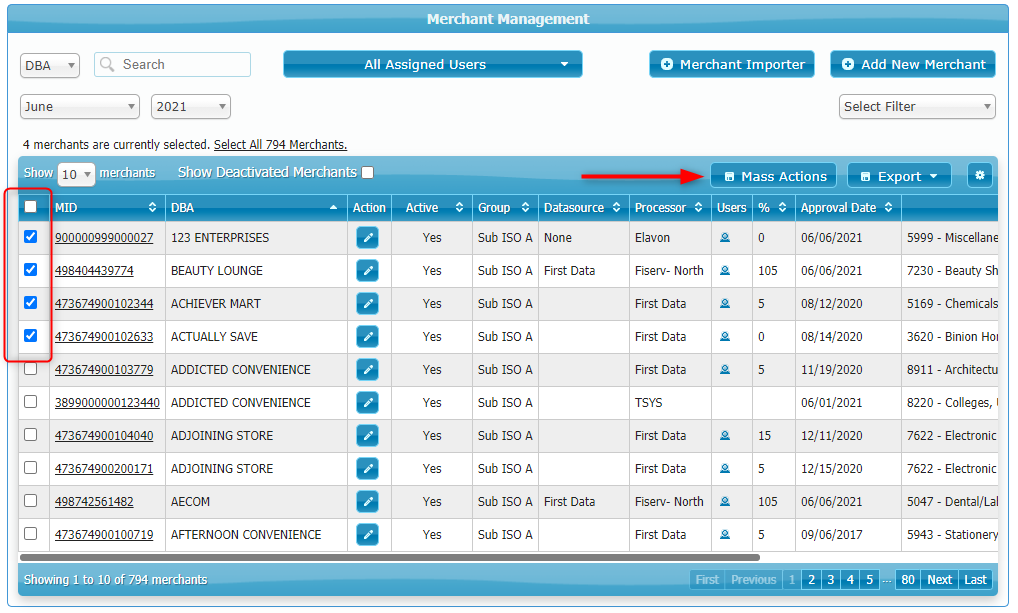Screen dimensions: 1018x613
Task: Uncheck 123 ENTERPRISES row checkbox
Action: pyautogui.click(x=31, y=236)
